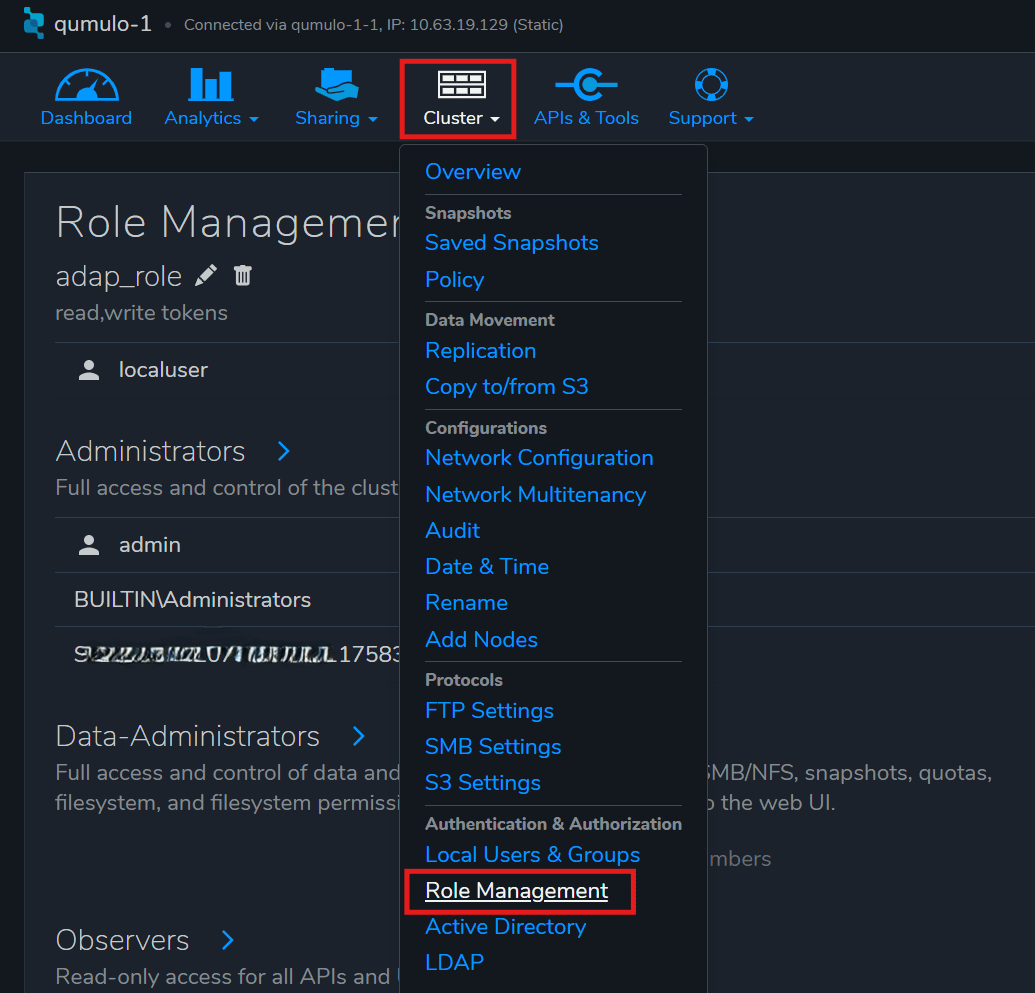1035x993 pixels.
Task: Click the Administrators role heading
Action: (150, 452)
